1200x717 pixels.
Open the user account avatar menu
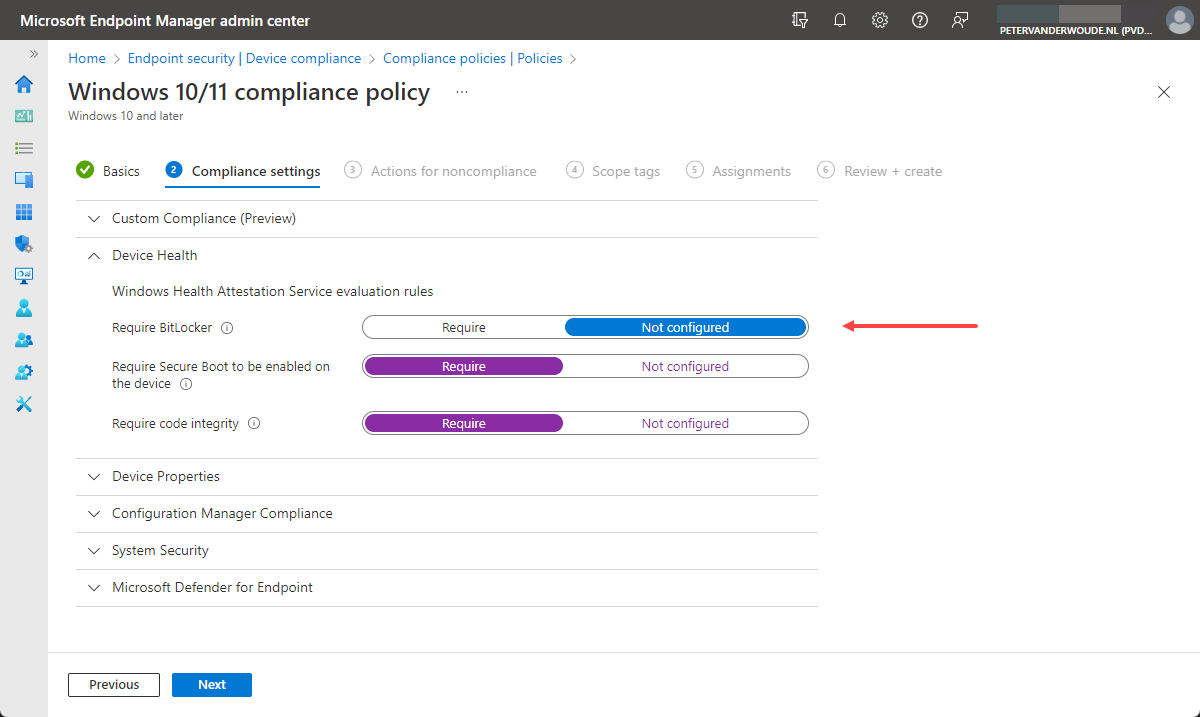[x=1179, y=20]
